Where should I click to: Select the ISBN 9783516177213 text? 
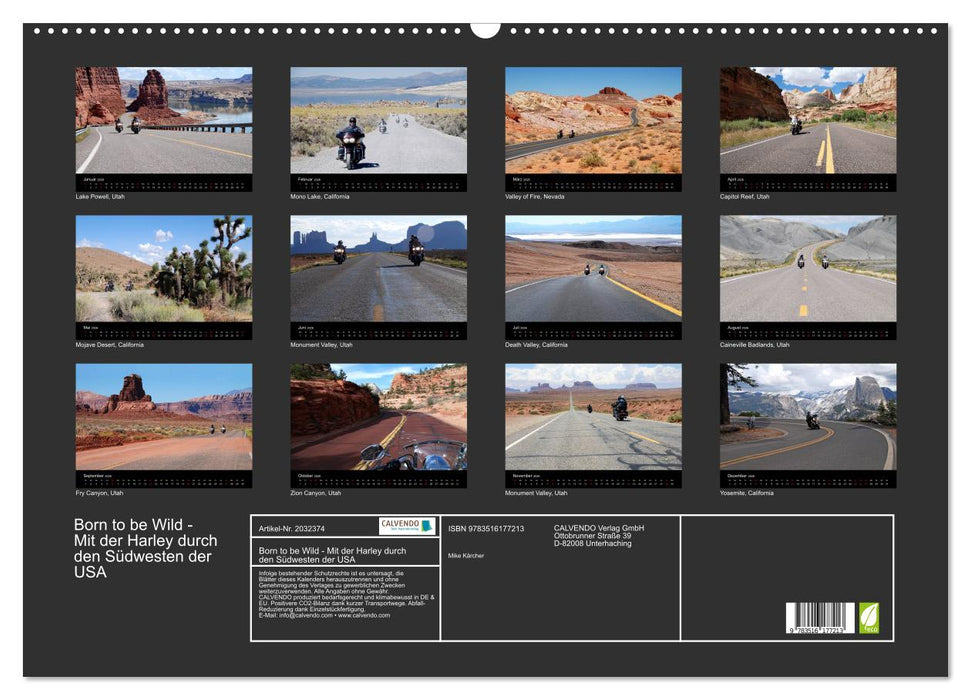point(485,529)
